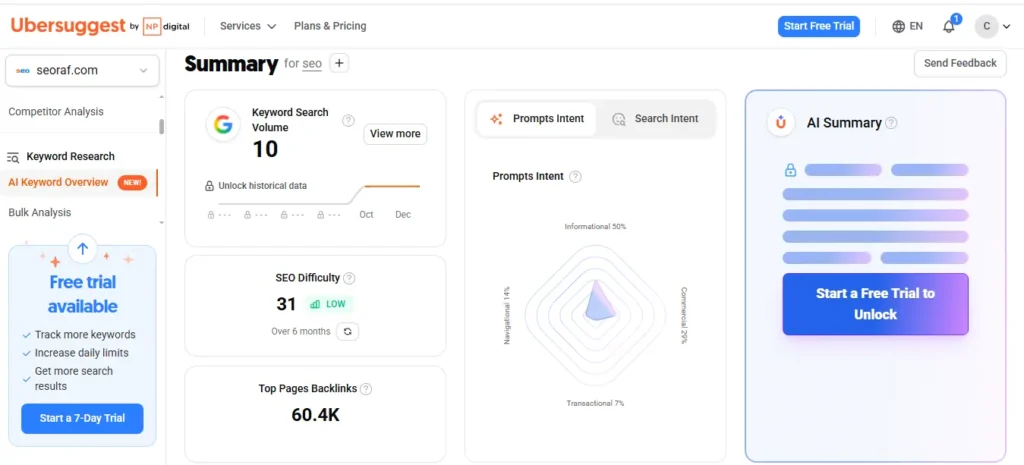The height and width of the screenshot is (465, 1024).
Task: Open Top Pages Backlinks help icon
Action: pos(366,389)
